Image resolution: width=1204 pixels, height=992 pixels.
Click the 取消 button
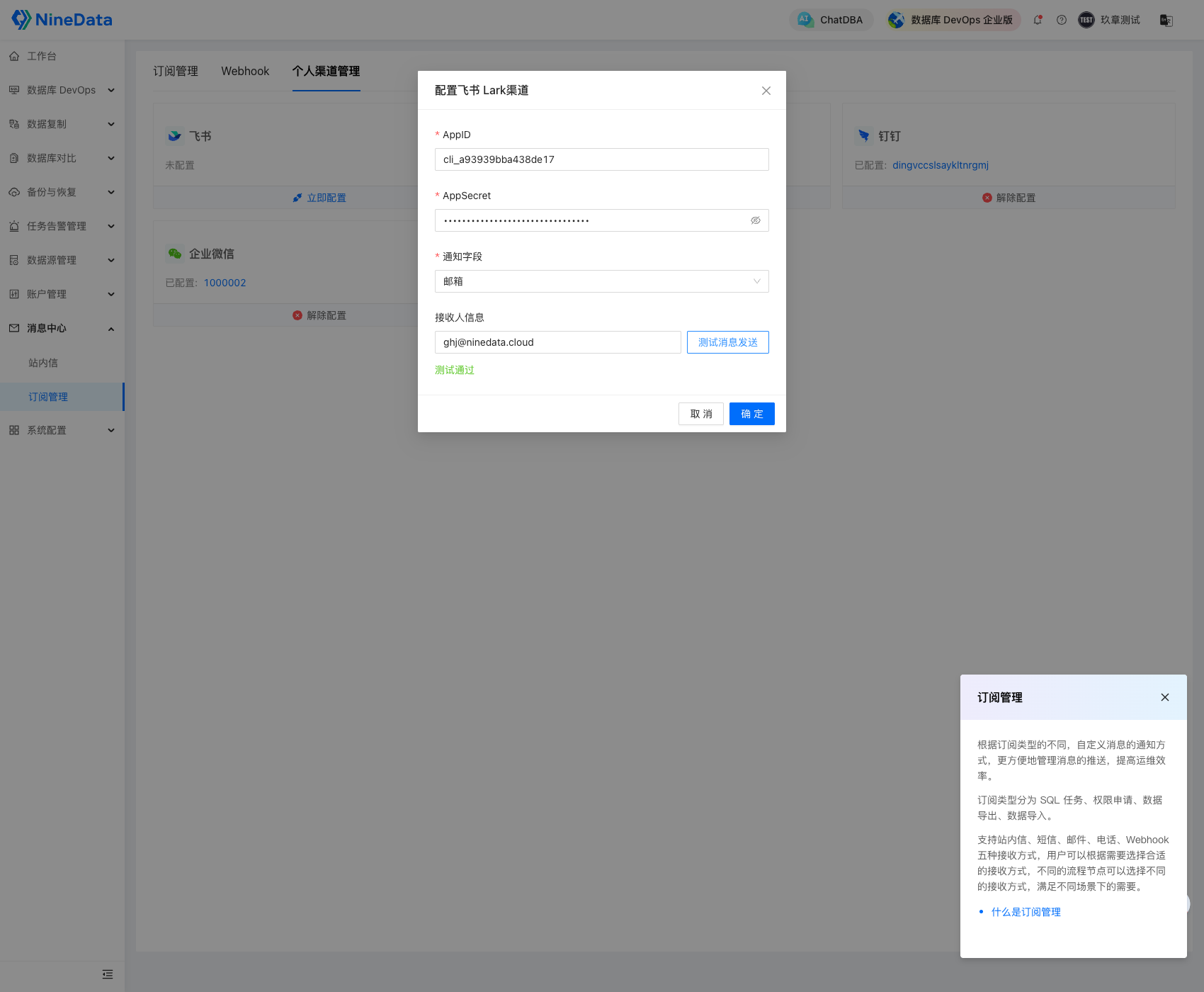click(700, 414)
